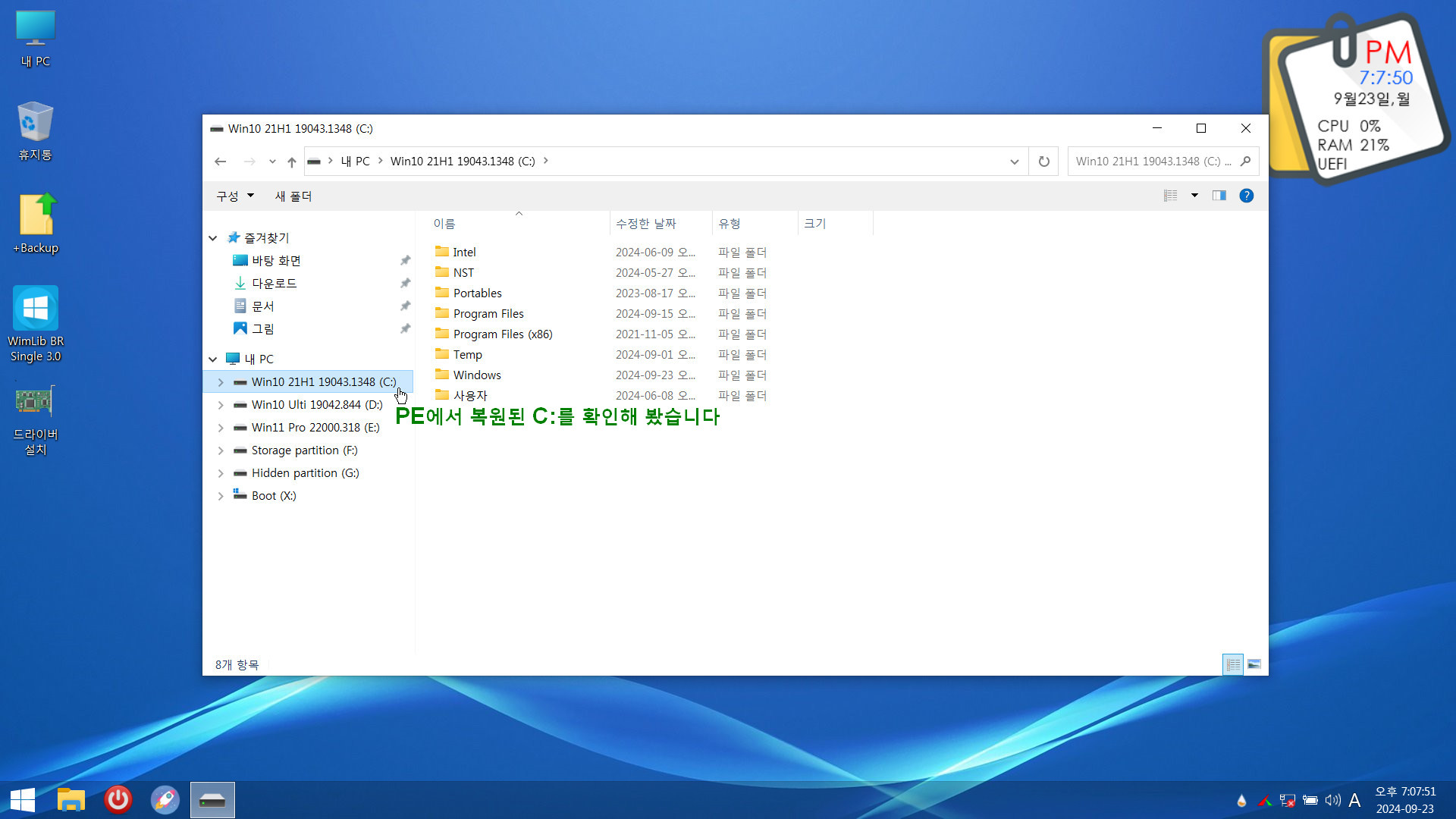1456x819 pixels.
Task: Refresh the current folder view
Action: tap(1044, 162)
